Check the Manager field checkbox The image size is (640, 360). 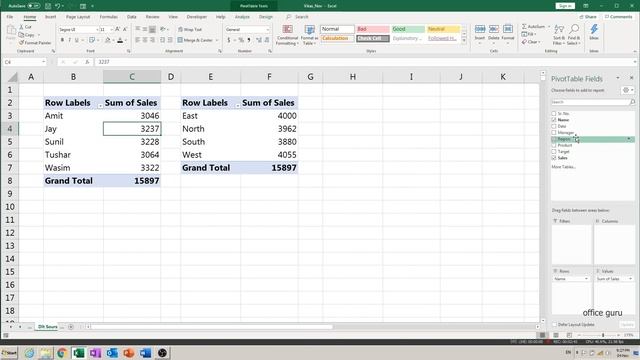[554, 133]
